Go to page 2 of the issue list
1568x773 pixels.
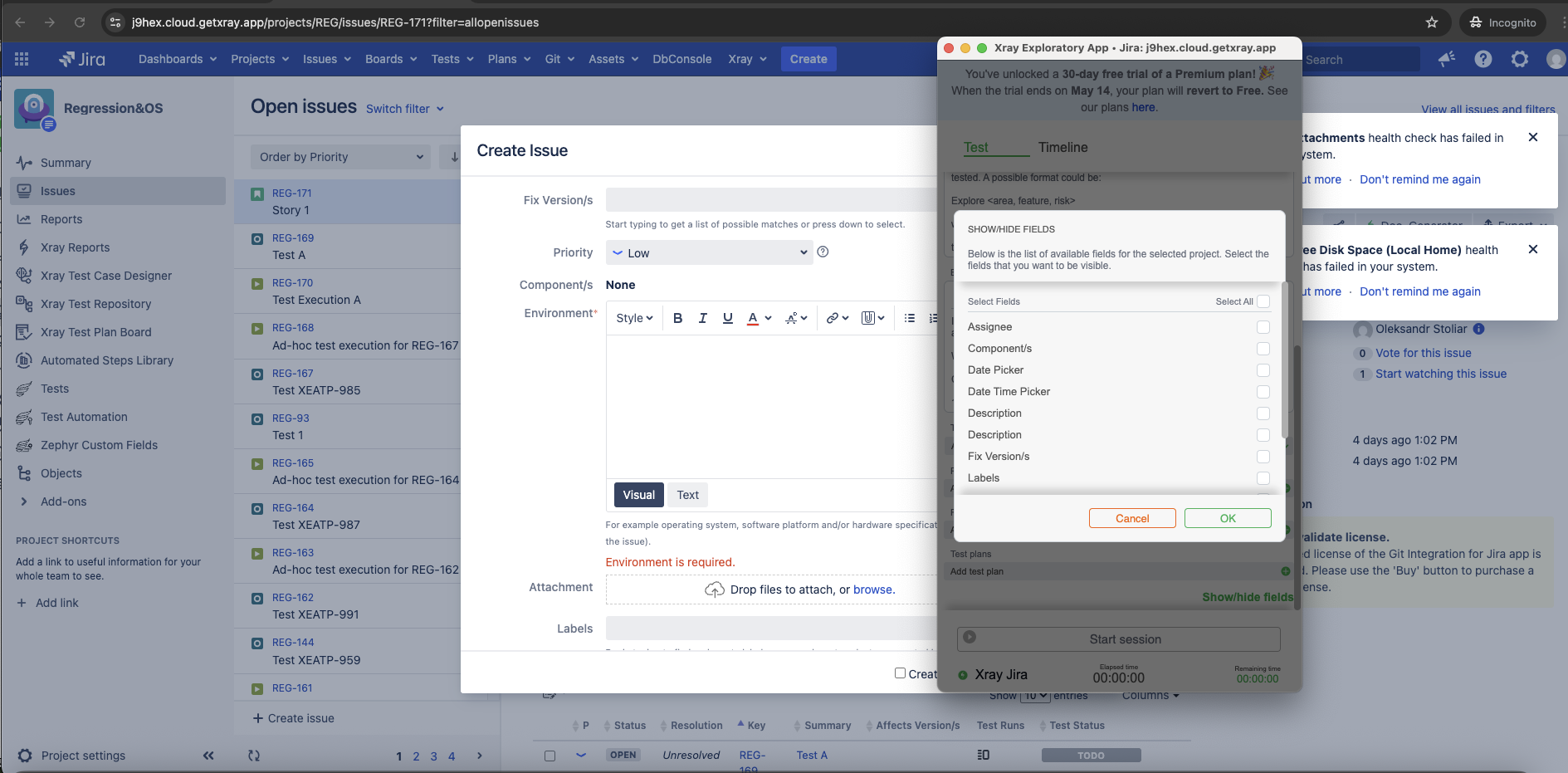[x=416, y=756]
